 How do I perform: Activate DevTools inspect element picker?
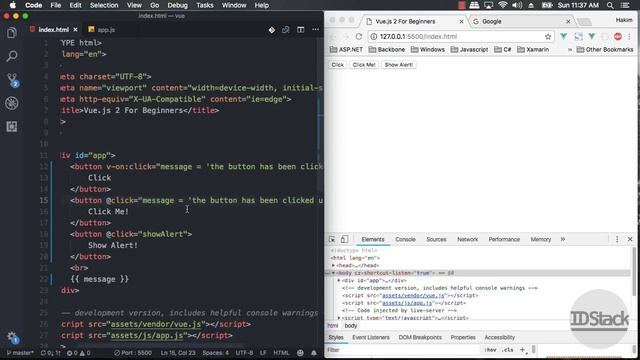tap(332, 240)
